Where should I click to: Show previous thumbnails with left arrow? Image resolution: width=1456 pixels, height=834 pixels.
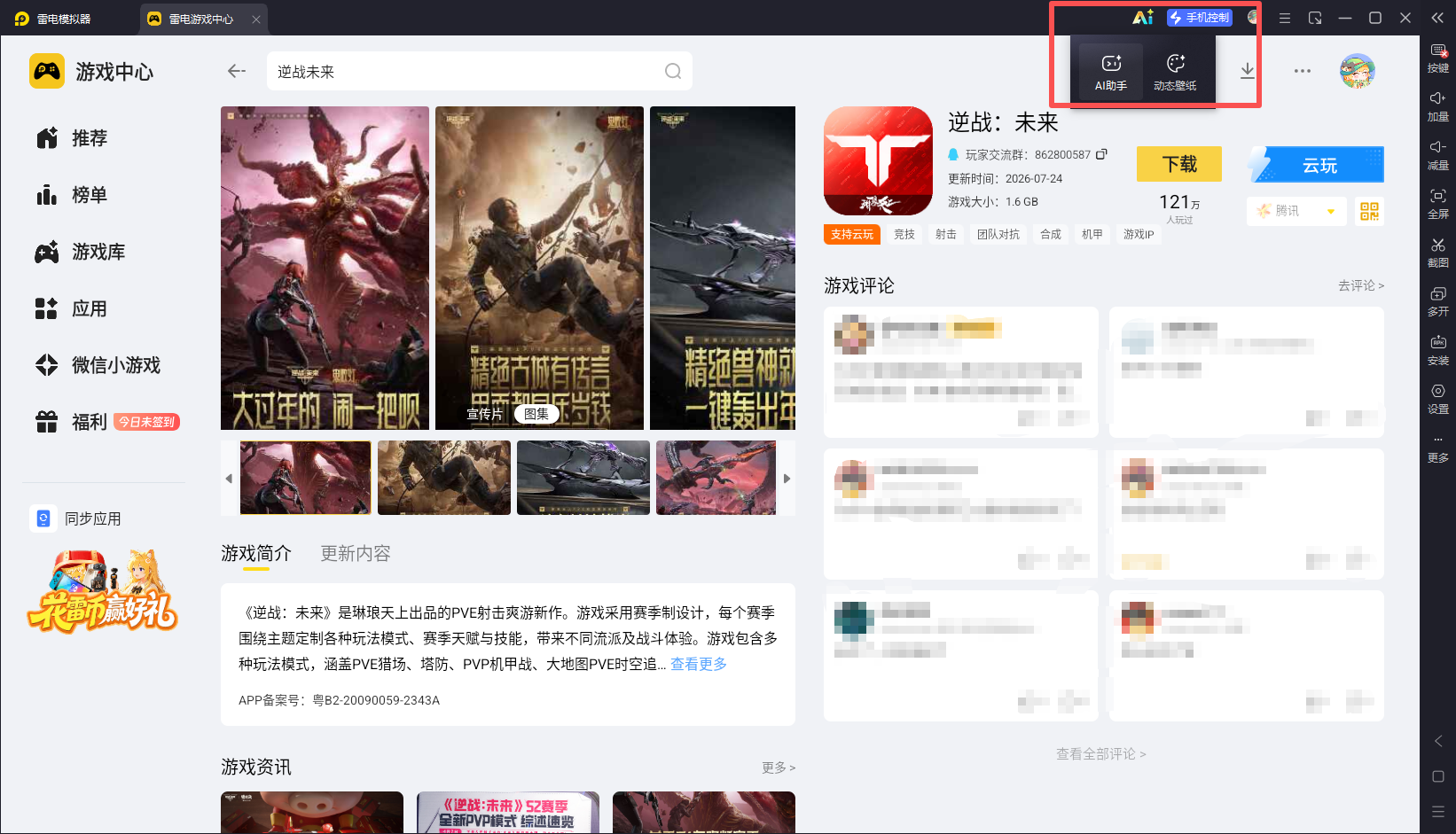pyautogui.click(x=229, y=479)
